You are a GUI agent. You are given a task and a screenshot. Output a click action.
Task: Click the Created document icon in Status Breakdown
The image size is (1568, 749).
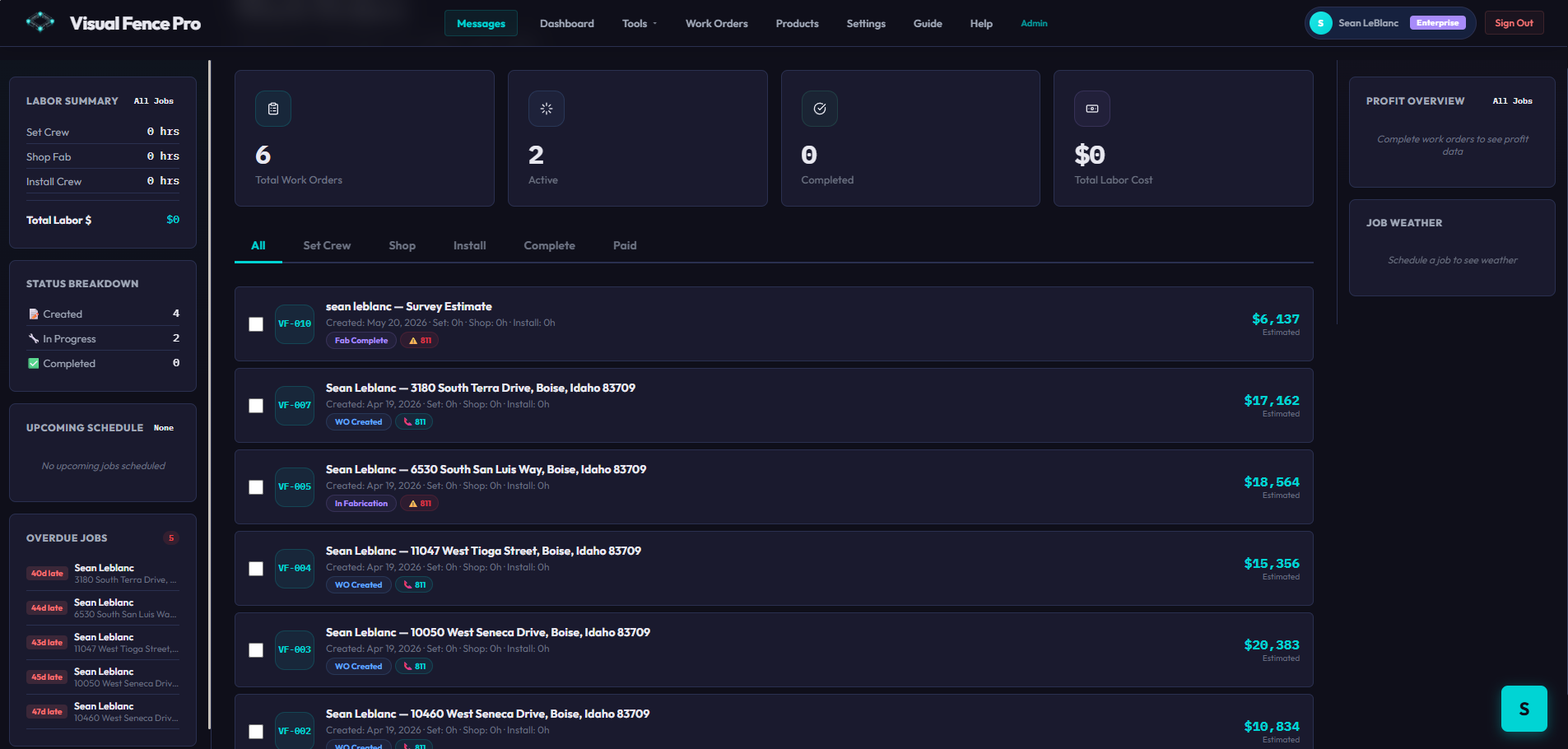34,314
